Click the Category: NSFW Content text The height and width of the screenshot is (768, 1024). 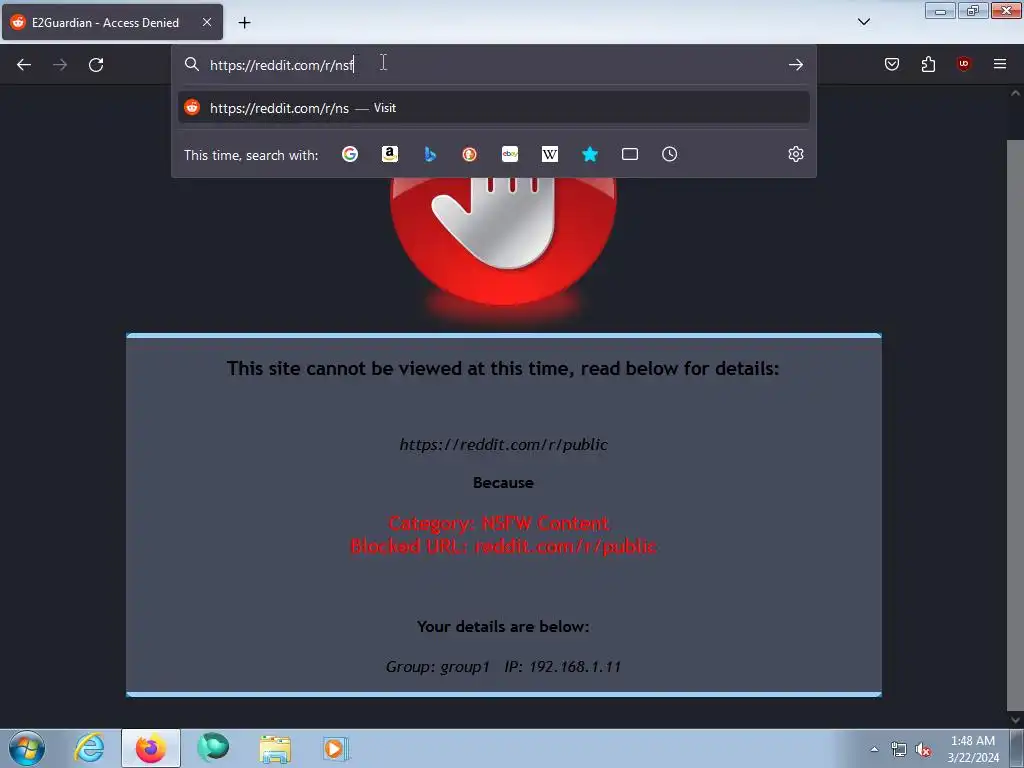499,523
